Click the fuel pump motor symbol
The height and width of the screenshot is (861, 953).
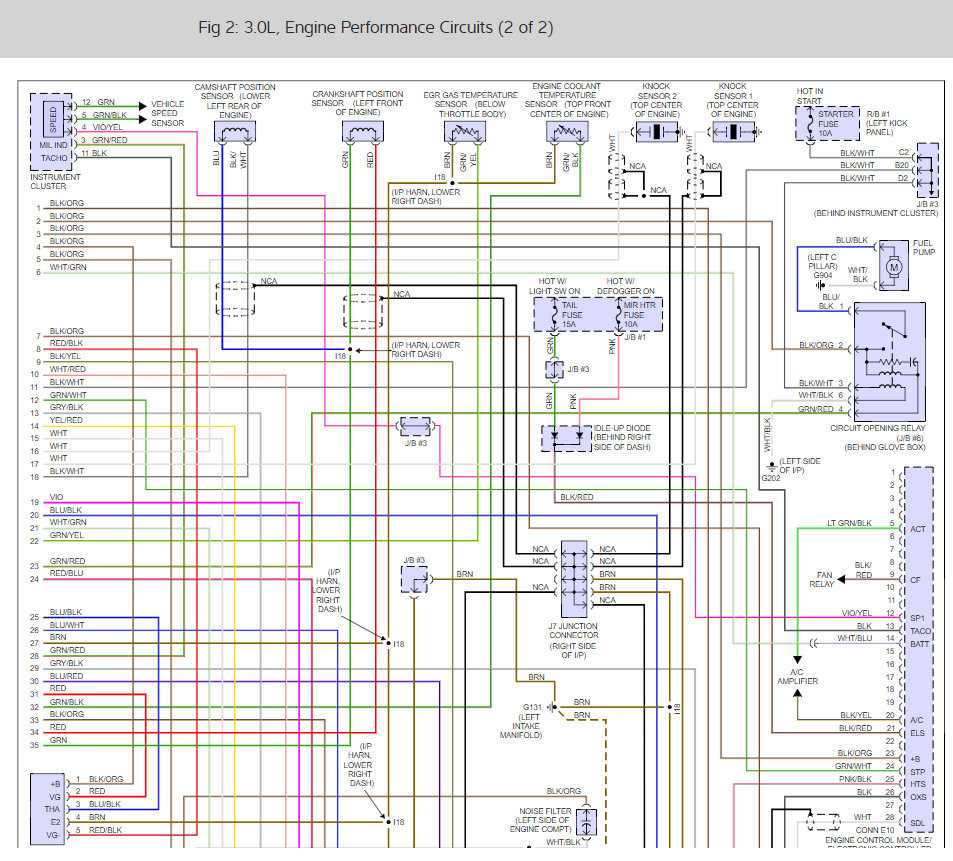click(x=893, y=266)
